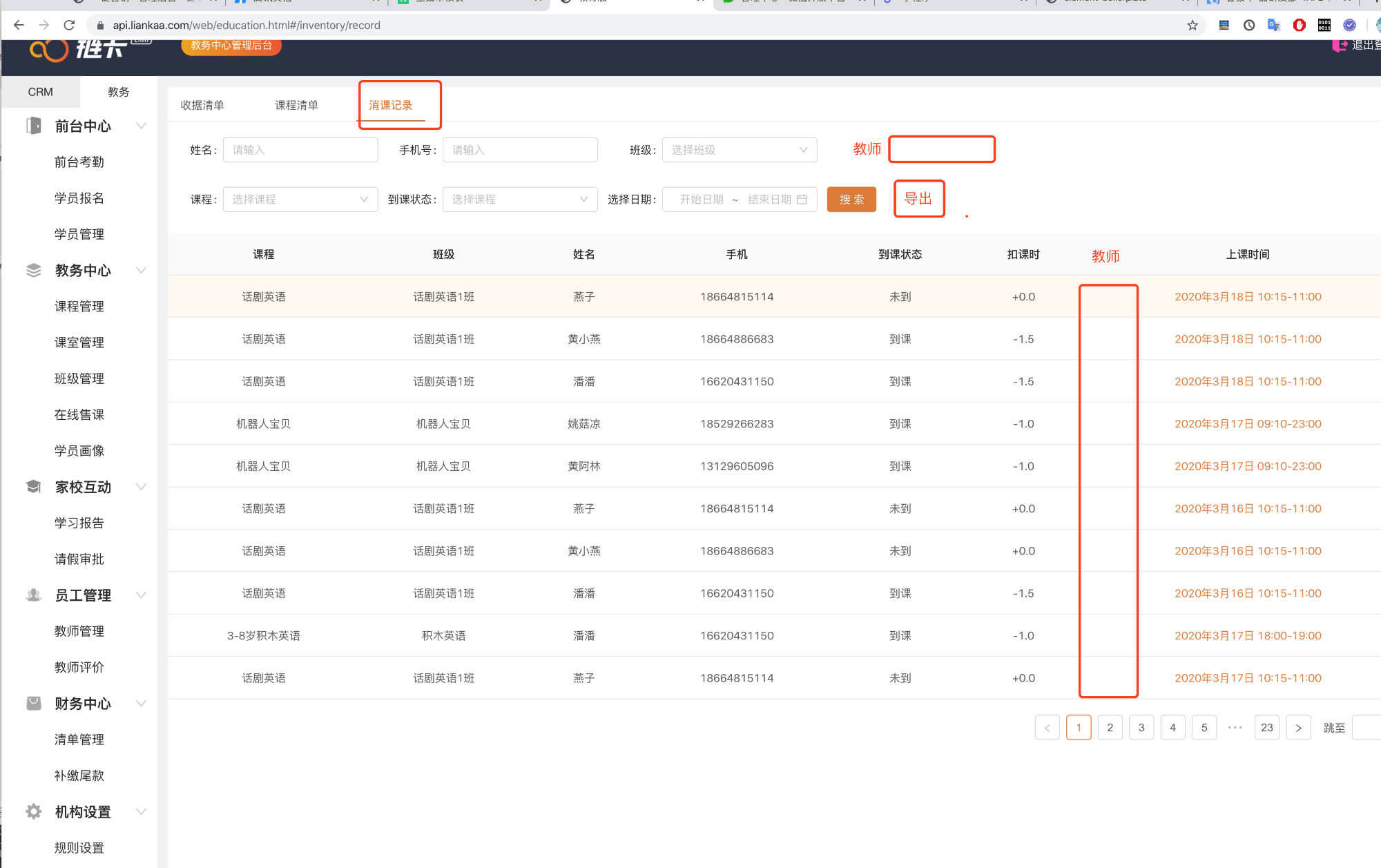The image size is (1381, 868).
Task: Click the 财务中心 bag icon
Action: 33,703
